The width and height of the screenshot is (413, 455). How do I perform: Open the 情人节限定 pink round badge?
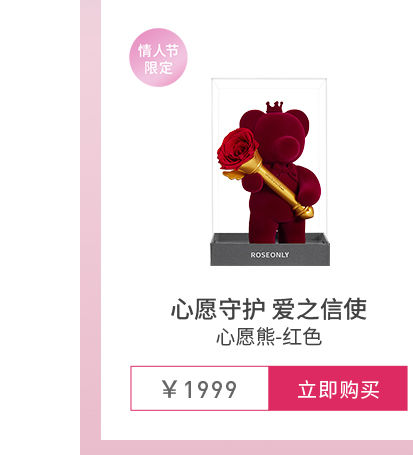click(158, 58)
